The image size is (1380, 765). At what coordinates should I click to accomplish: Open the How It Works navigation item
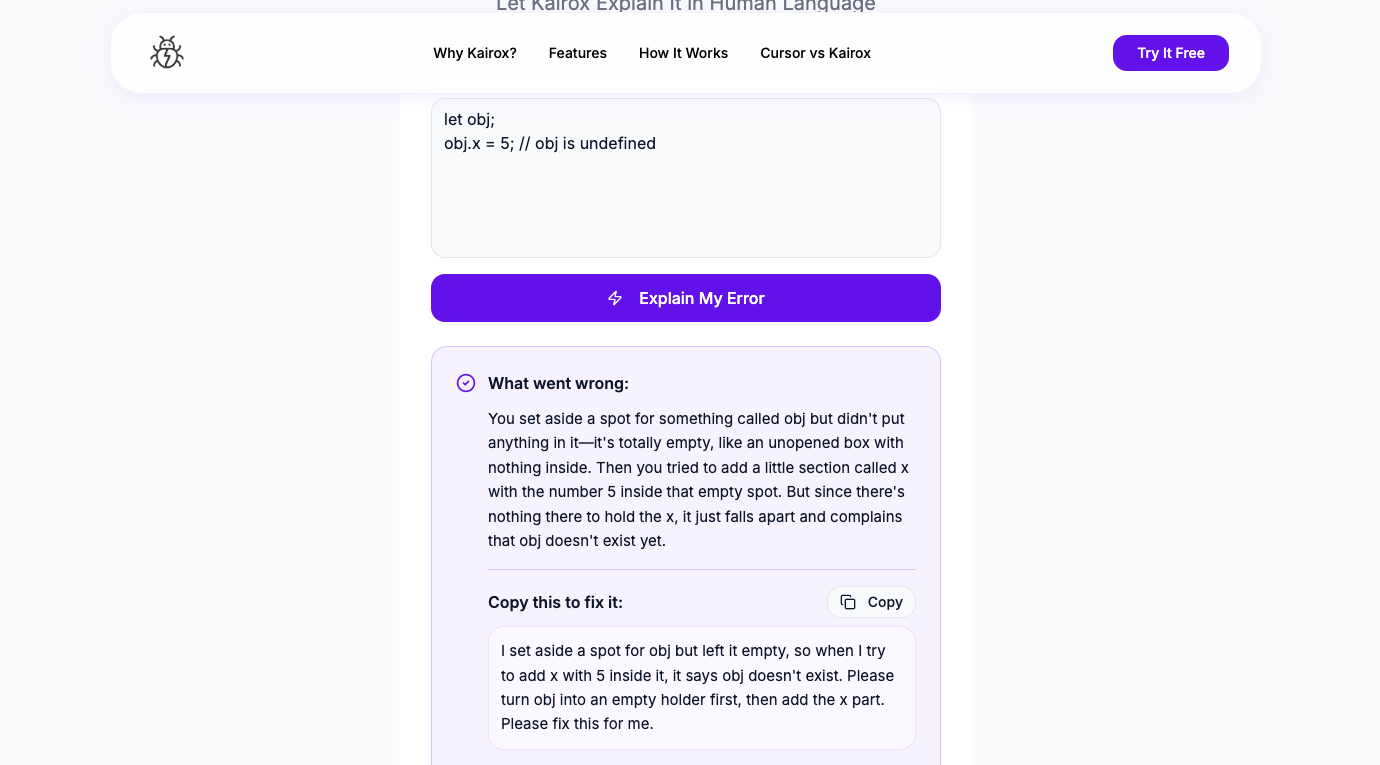pyautogui.click(x=683, y=53)
